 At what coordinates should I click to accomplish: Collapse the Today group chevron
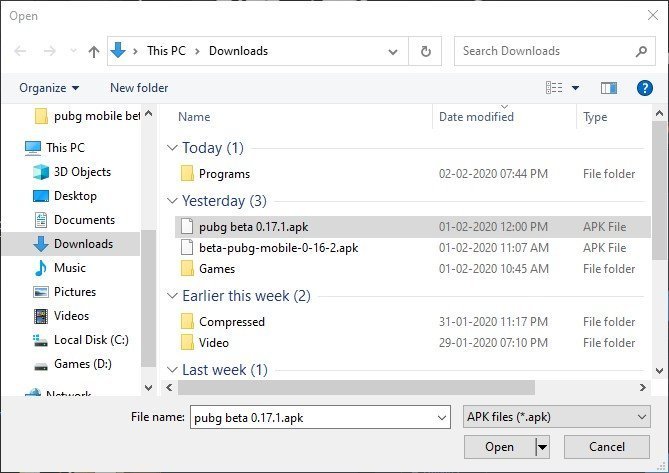click(x=173, y=148)
